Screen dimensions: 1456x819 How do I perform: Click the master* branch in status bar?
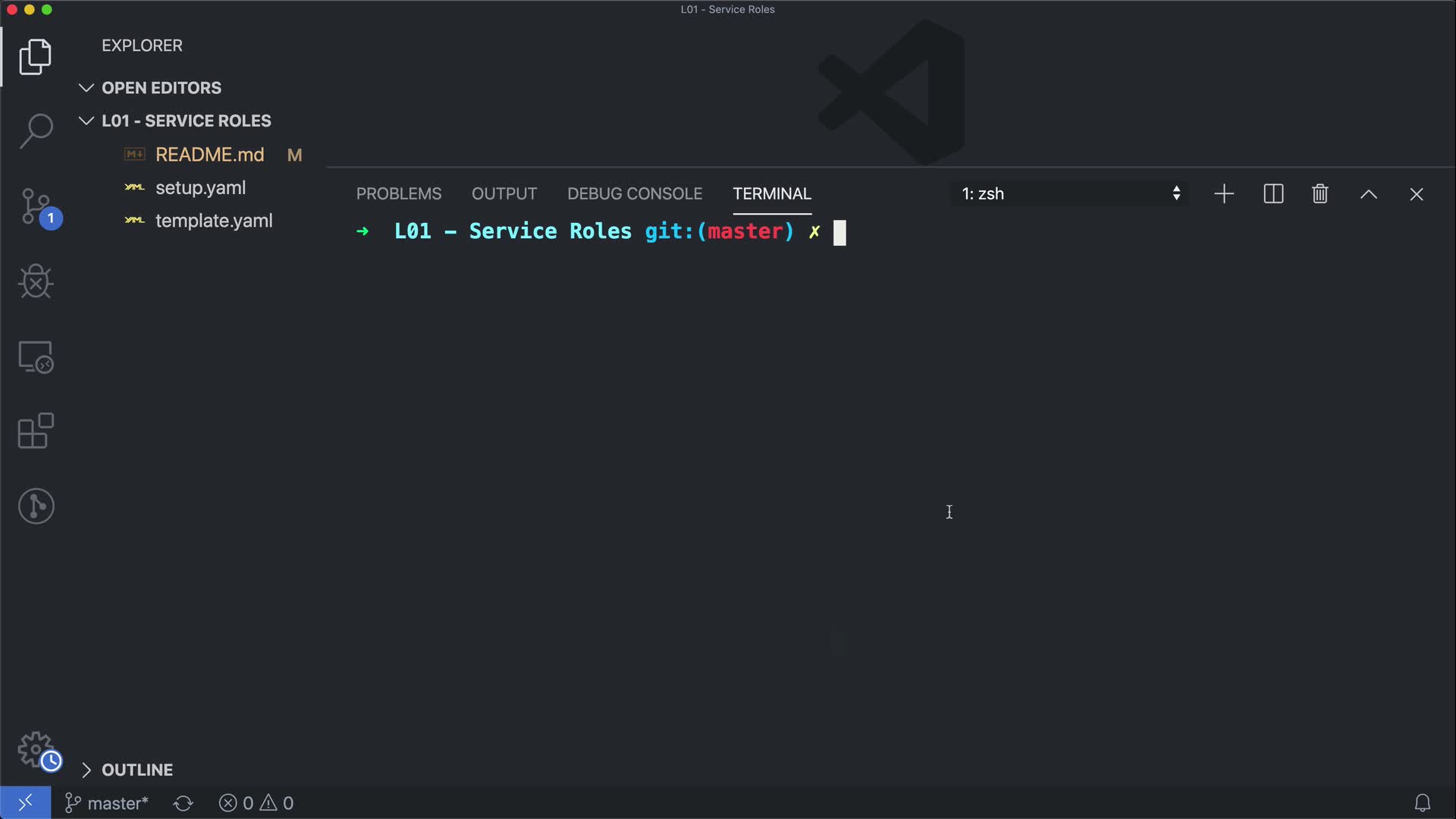107,803
